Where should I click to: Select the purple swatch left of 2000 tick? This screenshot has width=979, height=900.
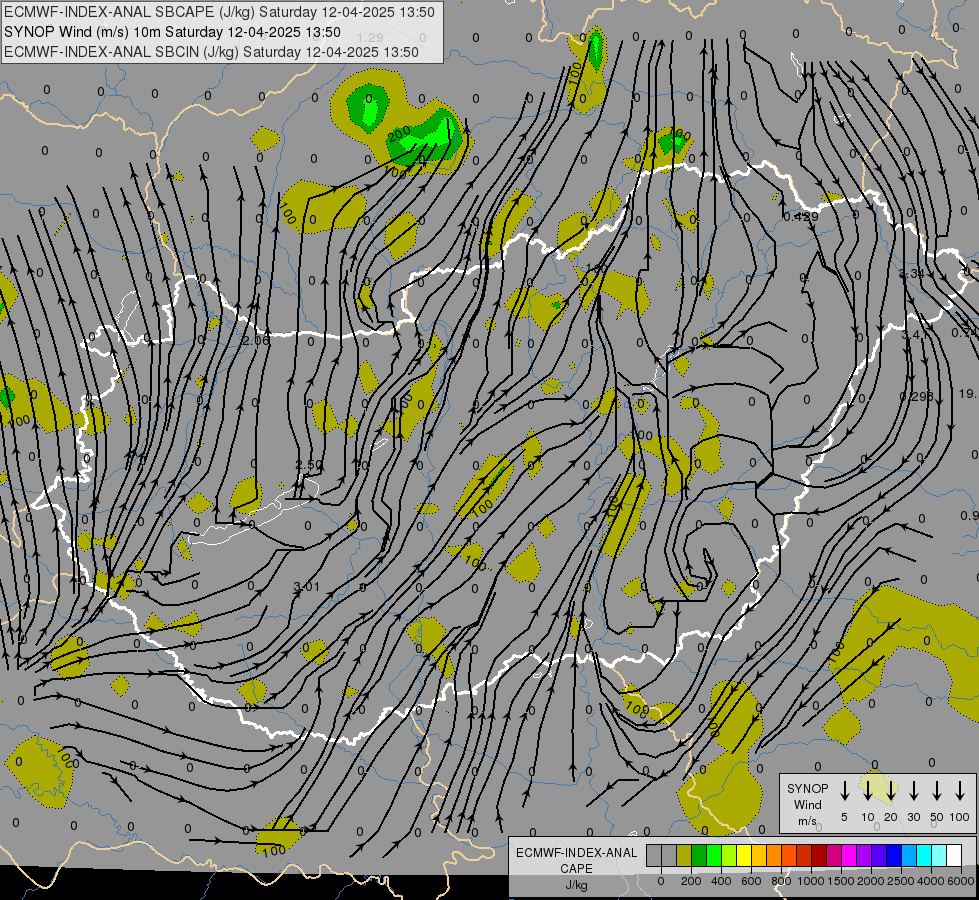[x=863, y=855]
